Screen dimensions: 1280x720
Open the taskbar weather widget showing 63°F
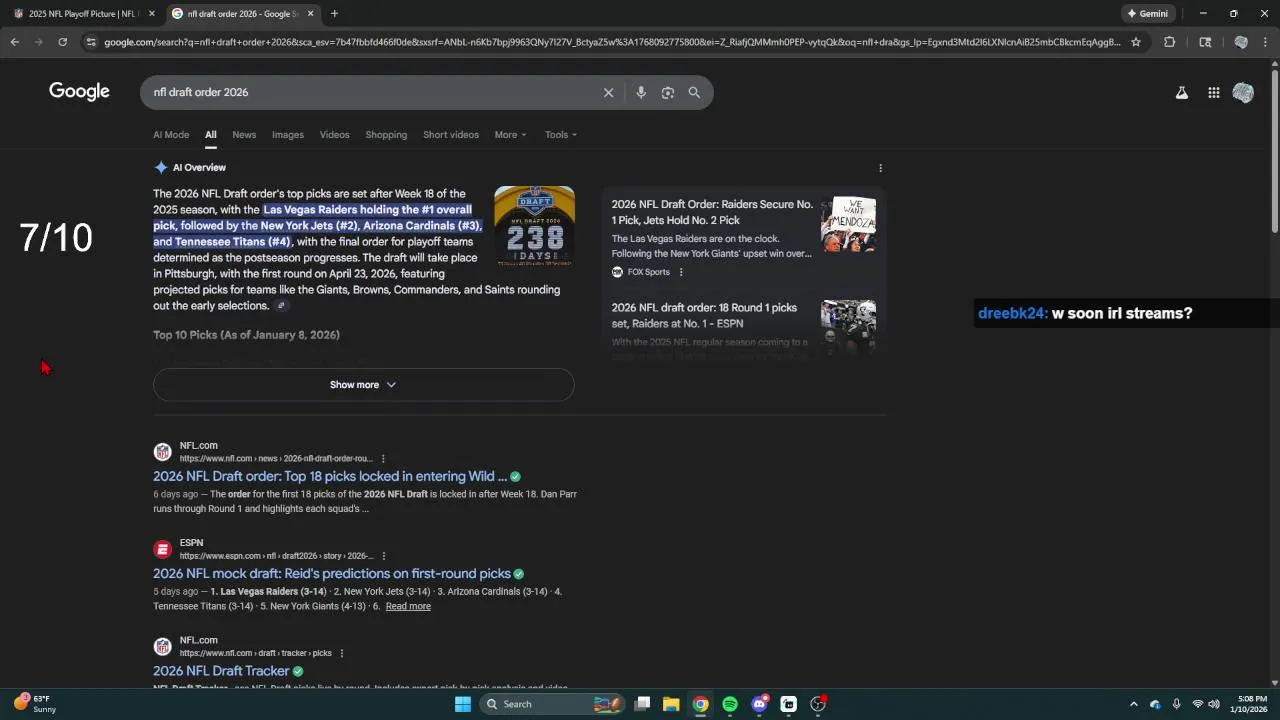[x=36, y=704]
